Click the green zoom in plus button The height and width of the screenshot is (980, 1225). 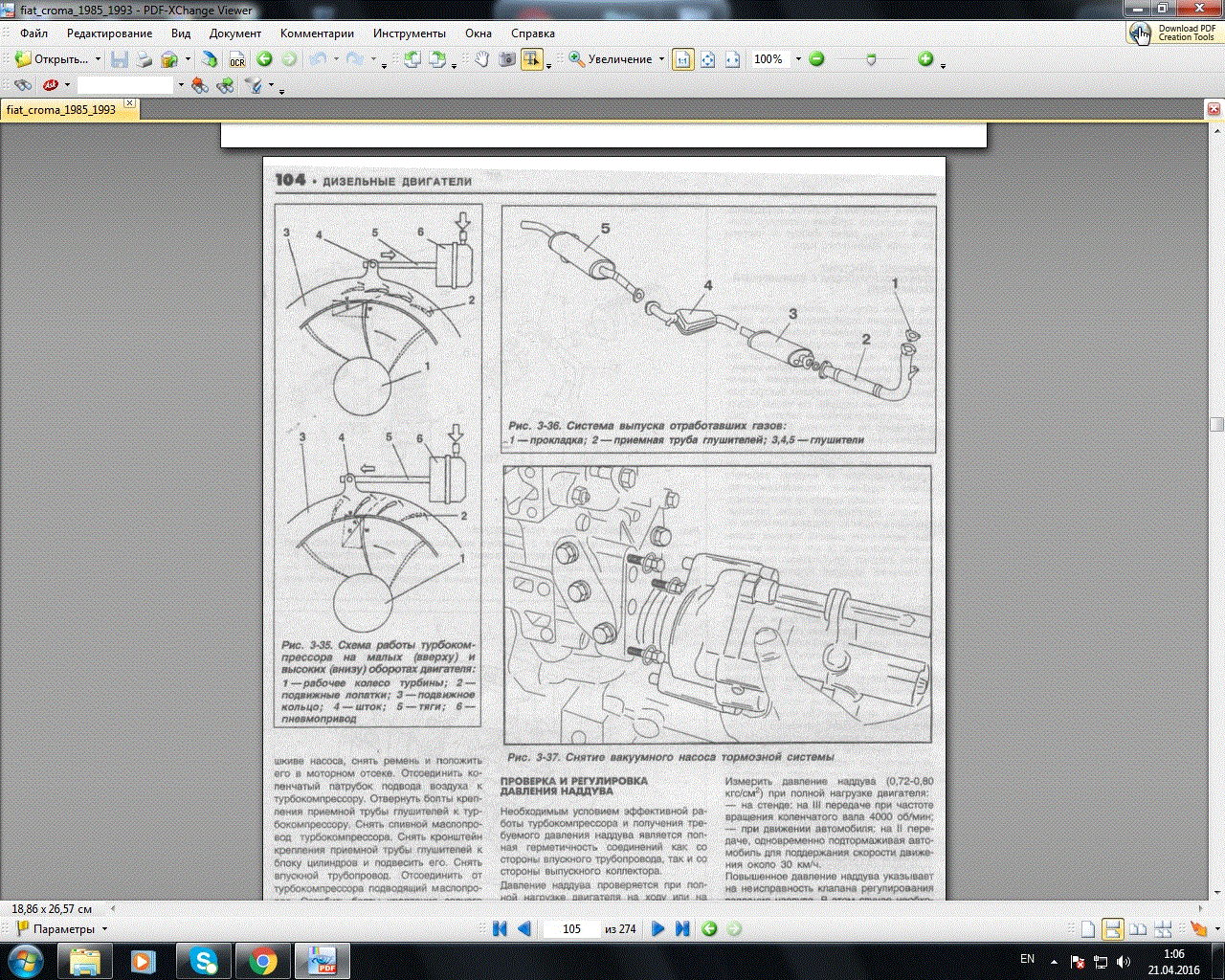pos(925,59)
